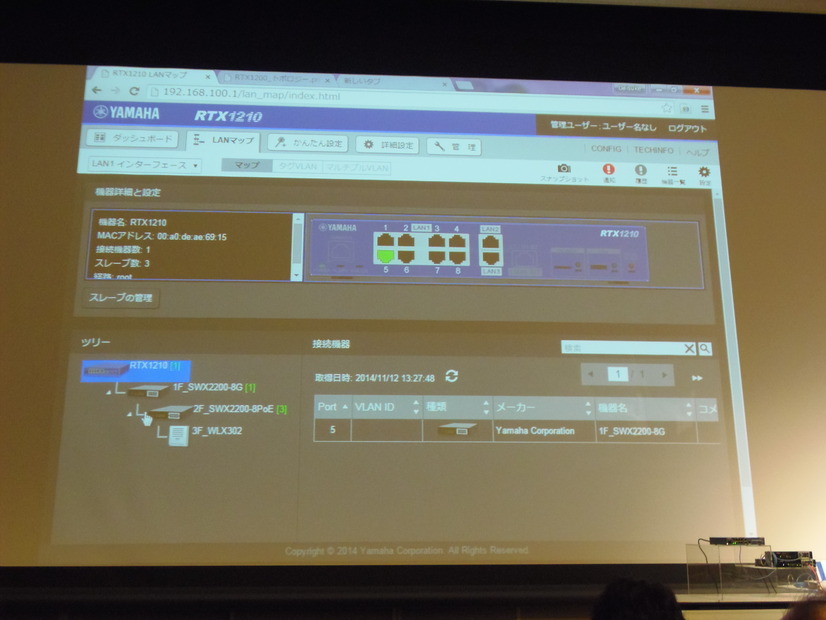
Task: Take a snapshot with the camera icon
Action: pos(564,168)
